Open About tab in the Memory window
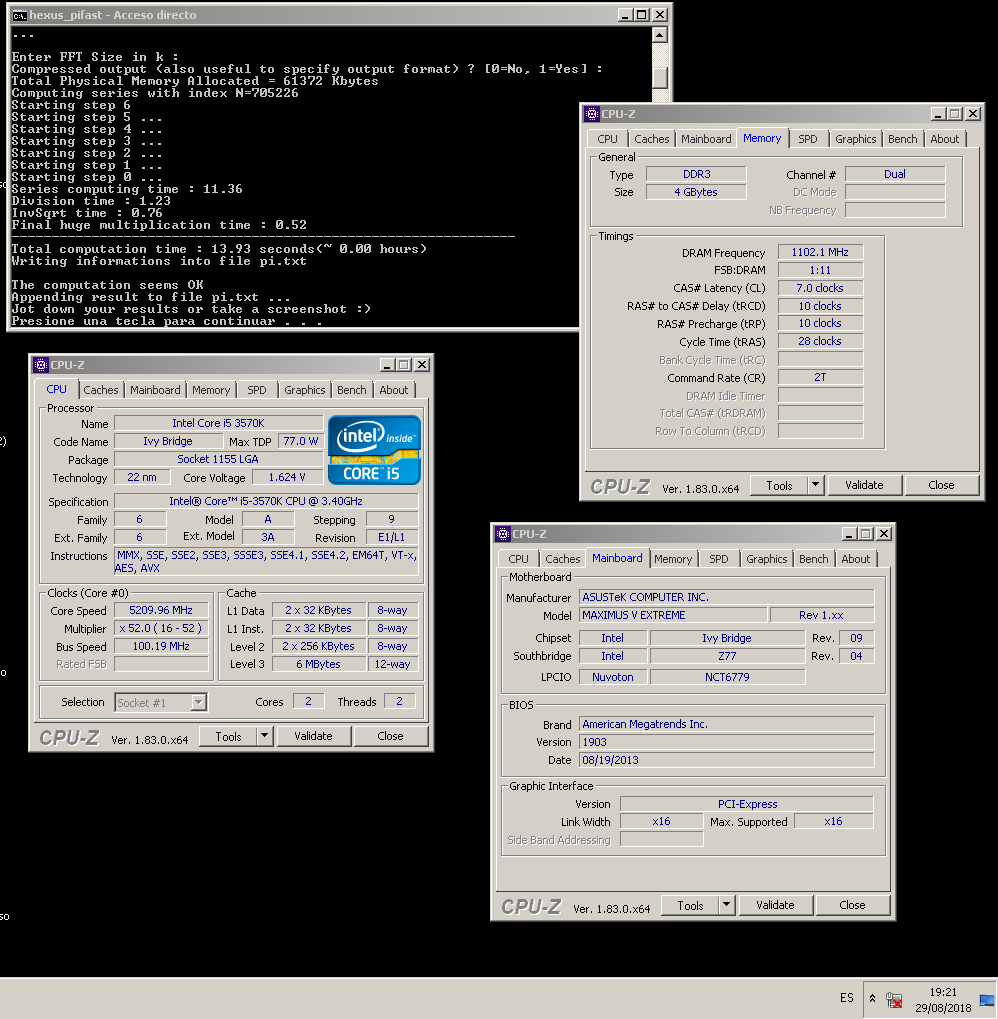Screen dimensions: 998x1019 [x=945, y=139]
